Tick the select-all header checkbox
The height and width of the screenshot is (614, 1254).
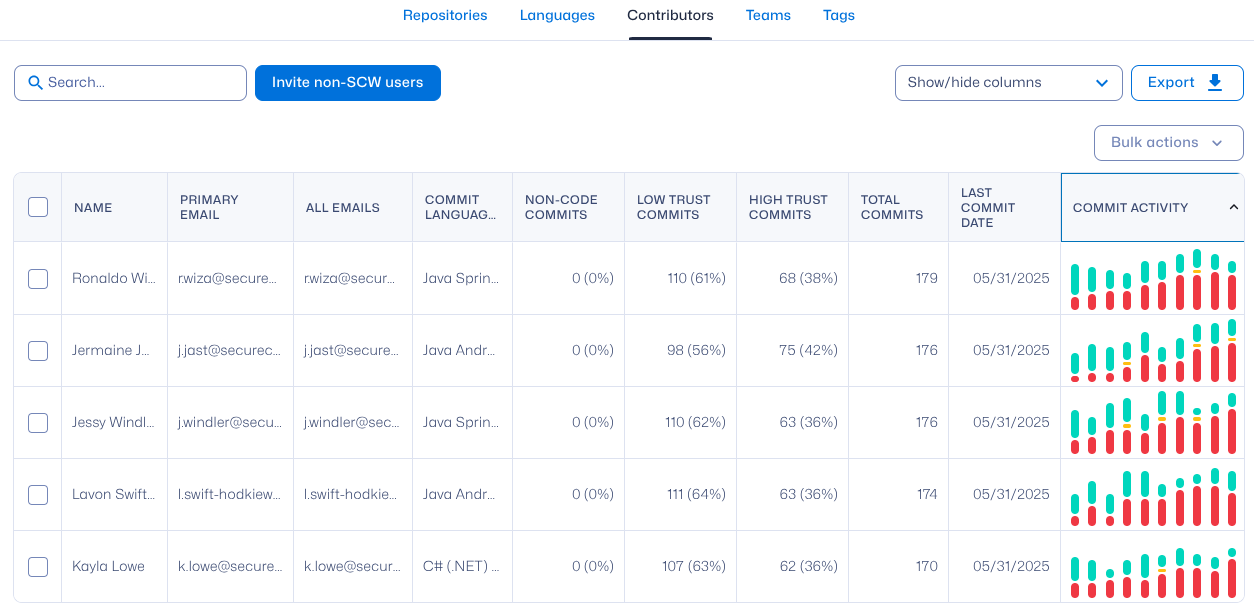point(38,207)
